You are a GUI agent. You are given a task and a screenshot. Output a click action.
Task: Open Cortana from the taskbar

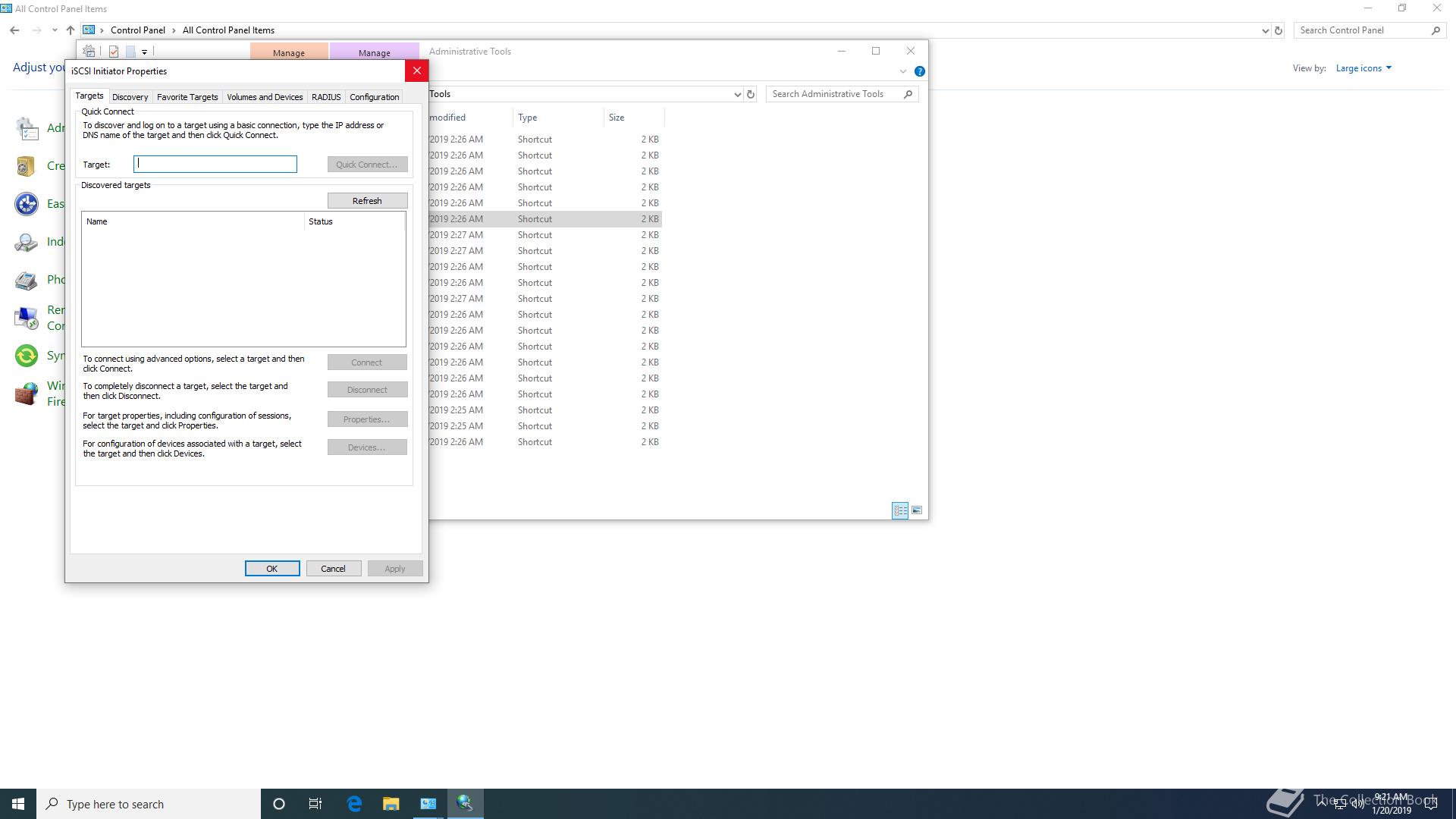pos(278,804)
